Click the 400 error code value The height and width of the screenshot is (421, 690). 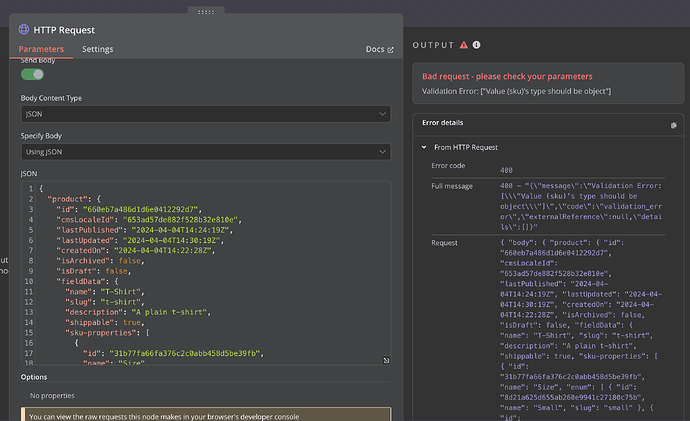point(506,170)
